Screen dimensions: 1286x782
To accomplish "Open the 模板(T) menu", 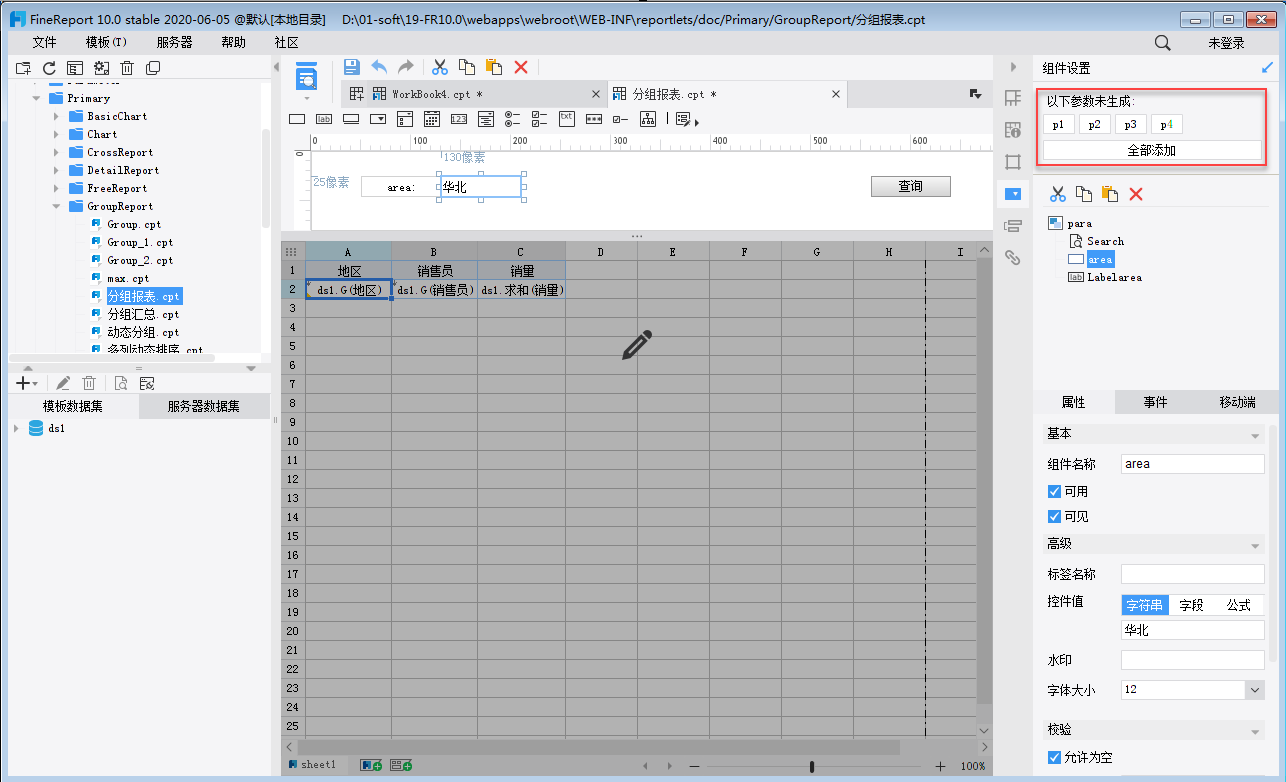I will (106, 42).
